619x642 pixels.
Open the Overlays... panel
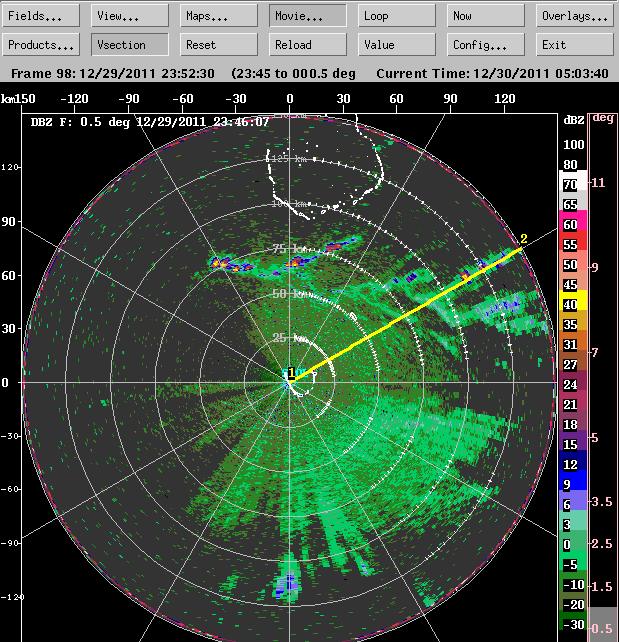click(575, 16)
